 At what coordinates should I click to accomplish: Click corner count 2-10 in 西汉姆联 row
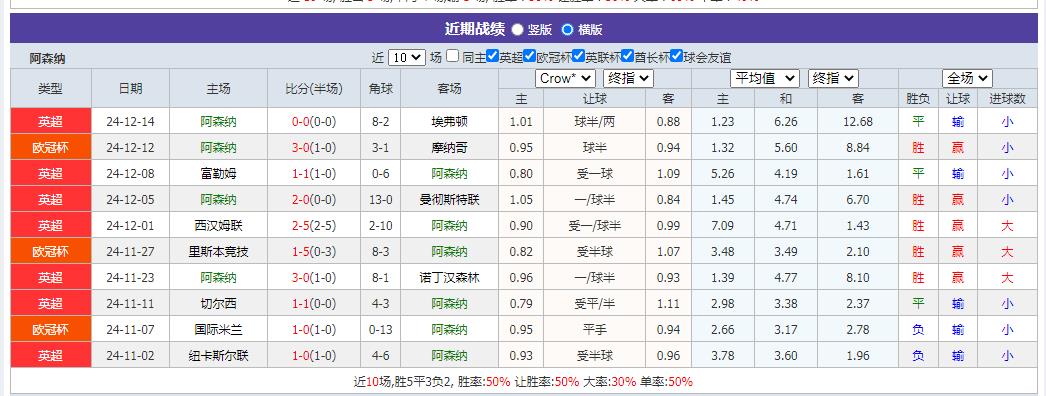point(380,225)
